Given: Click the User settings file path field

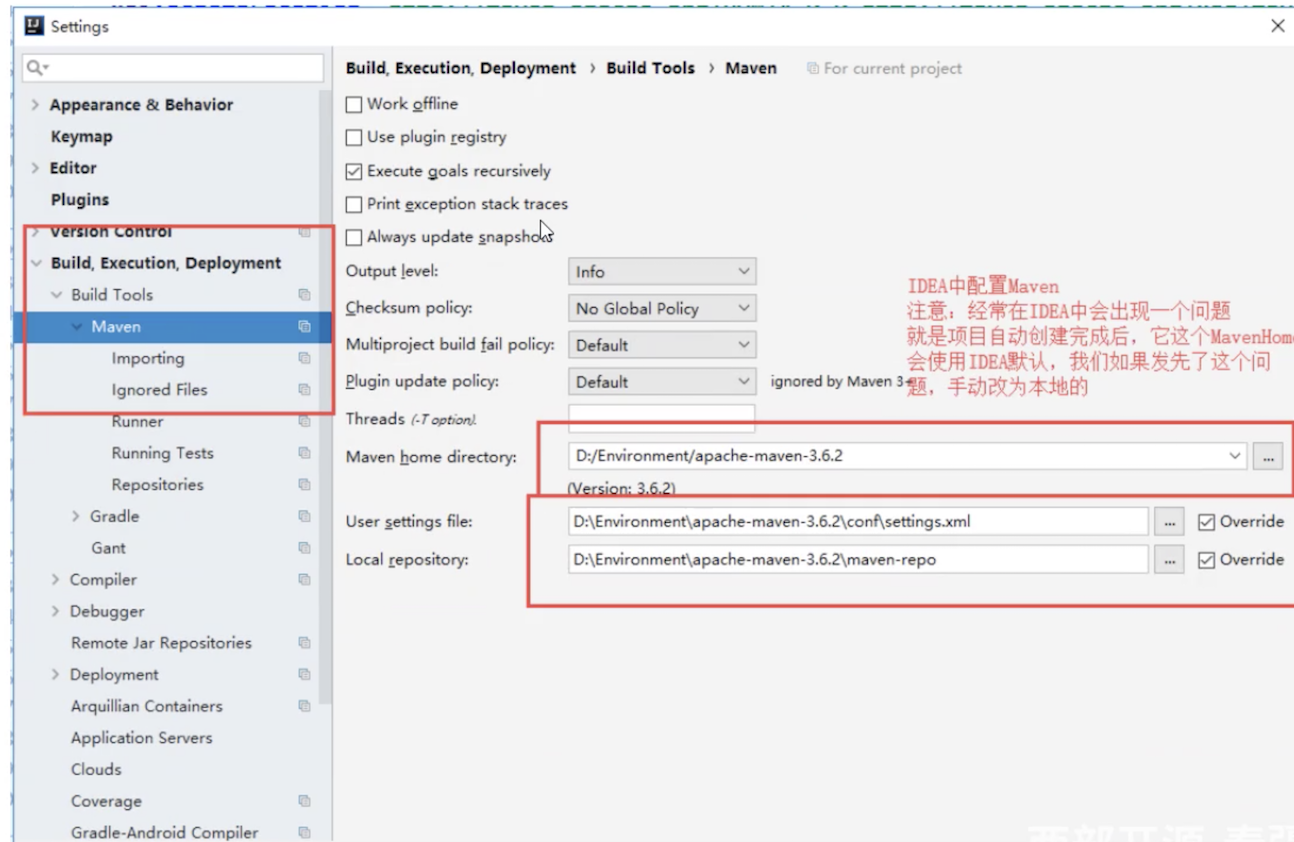Looking at the screenshot, I should (858, 522).
